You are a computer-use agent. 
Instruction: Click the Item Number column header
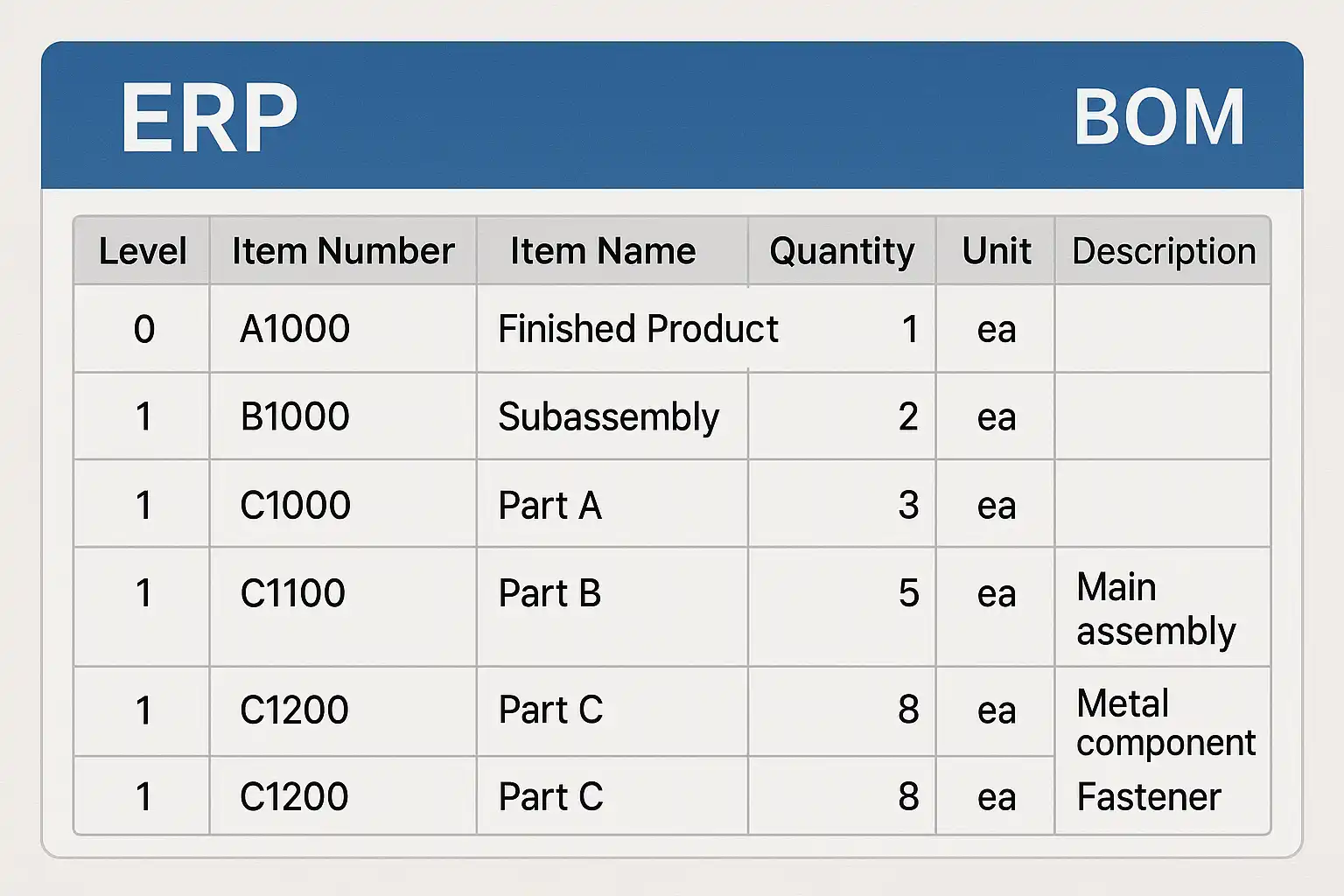pos(343,251)
